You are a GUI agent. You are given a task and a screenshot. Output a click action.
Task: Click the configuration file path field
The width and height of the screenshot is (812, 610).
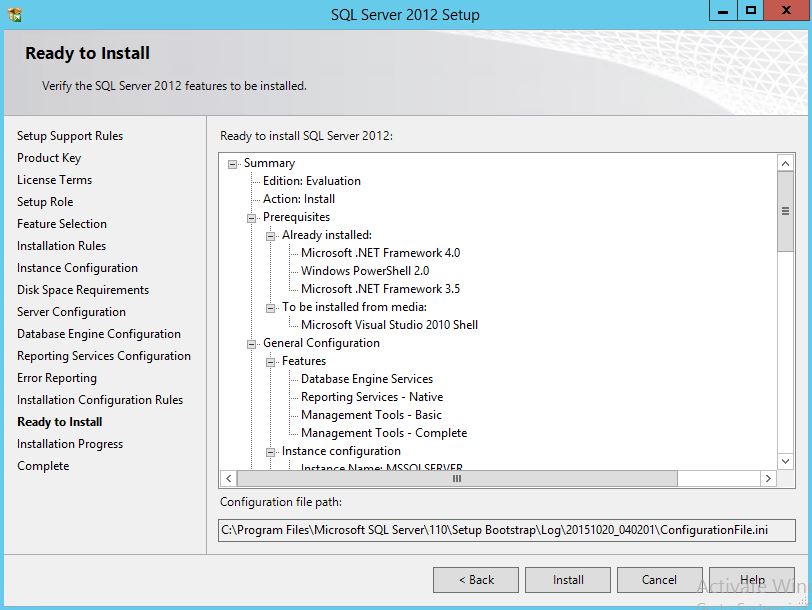coord(506,530)
